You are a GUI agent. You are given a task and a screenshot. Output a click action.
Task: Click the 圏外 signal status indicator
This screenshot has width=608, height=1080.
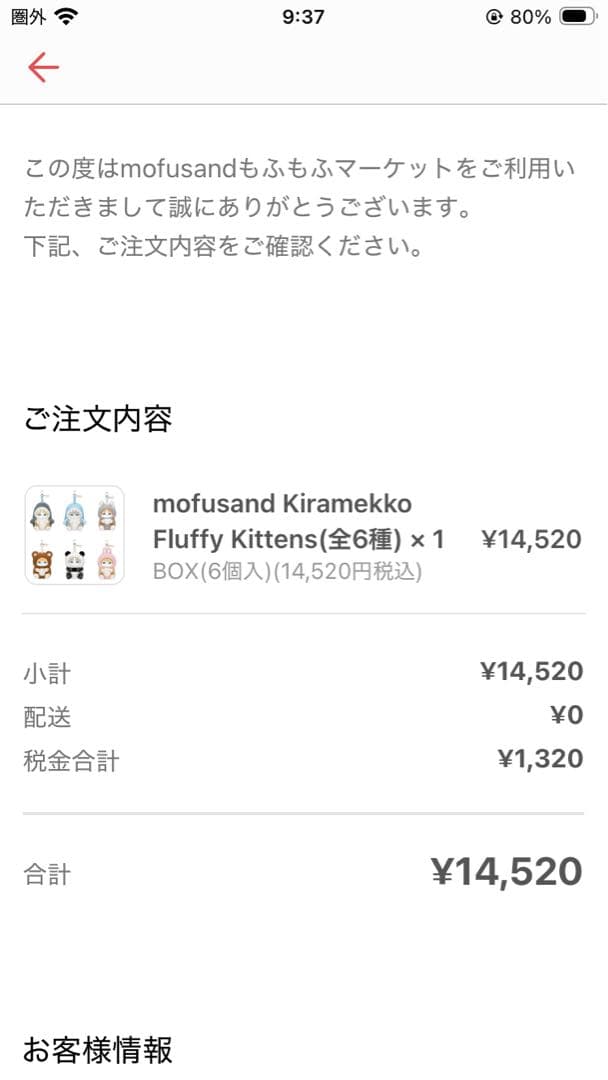pos(28,16)
